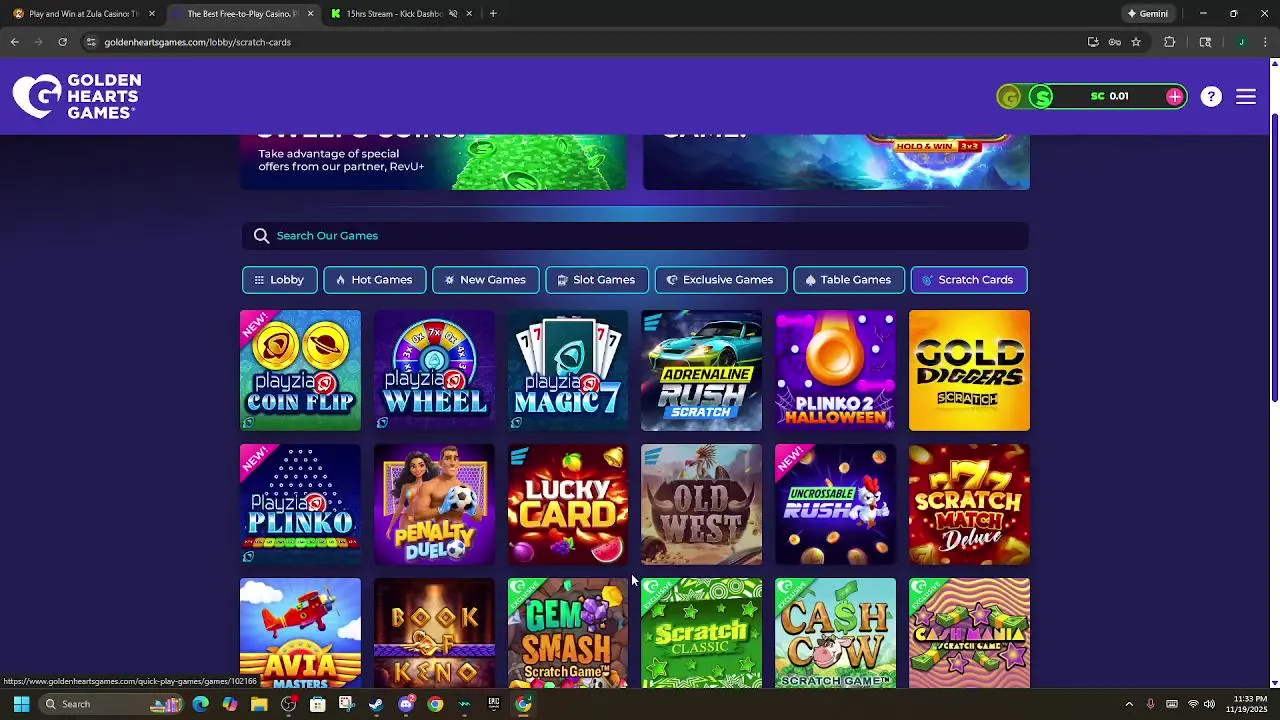Open Plinko 2 Halloween game
The image size is (1280, 720).
pyautogui.click(x=835, y=370)
